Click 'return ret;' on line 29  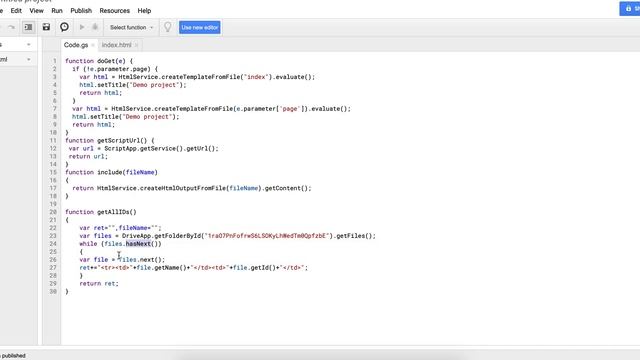(x=99, y=284)
